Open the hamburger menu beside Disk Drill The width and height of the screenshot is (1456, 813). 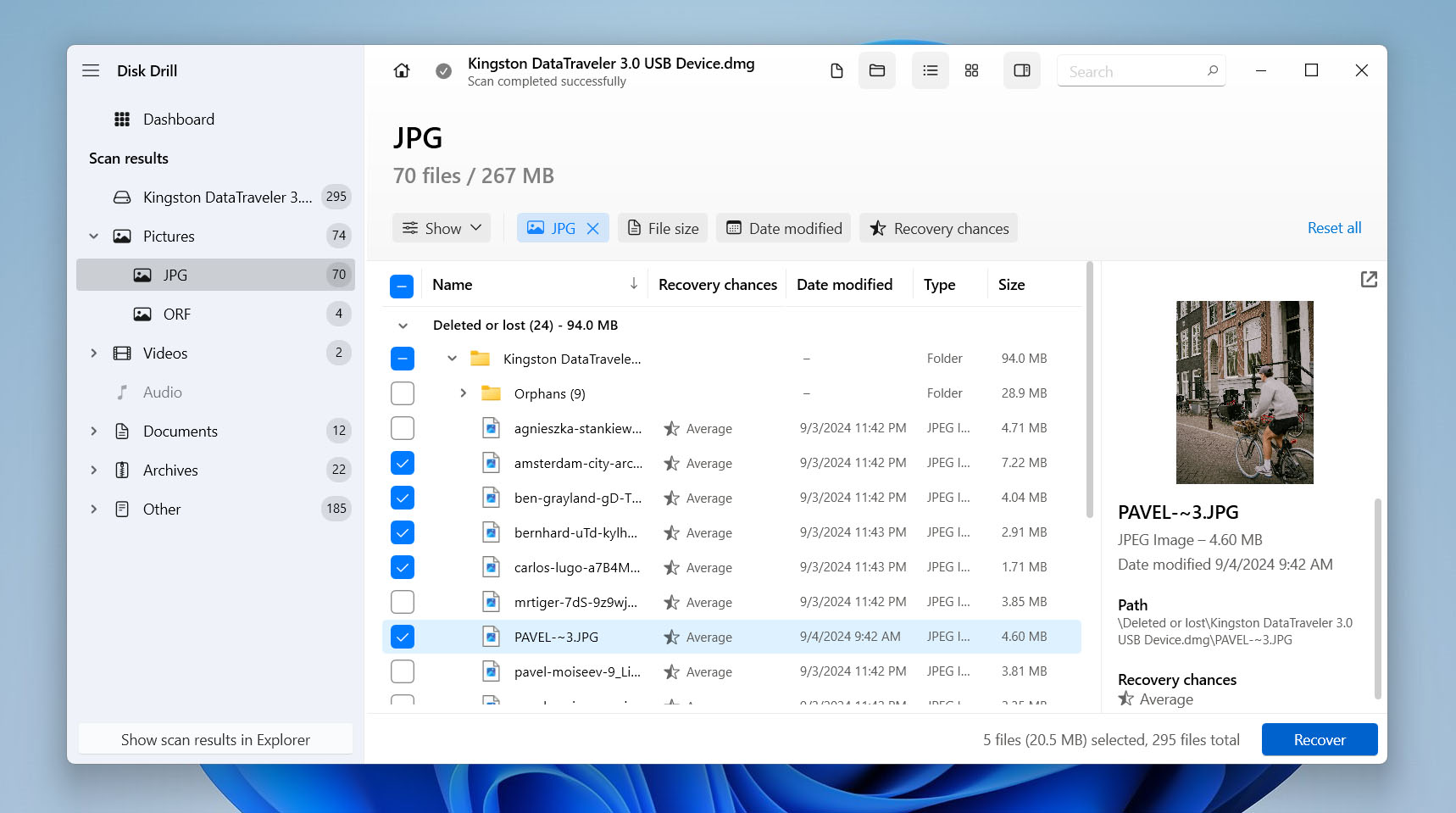point(91,70)
